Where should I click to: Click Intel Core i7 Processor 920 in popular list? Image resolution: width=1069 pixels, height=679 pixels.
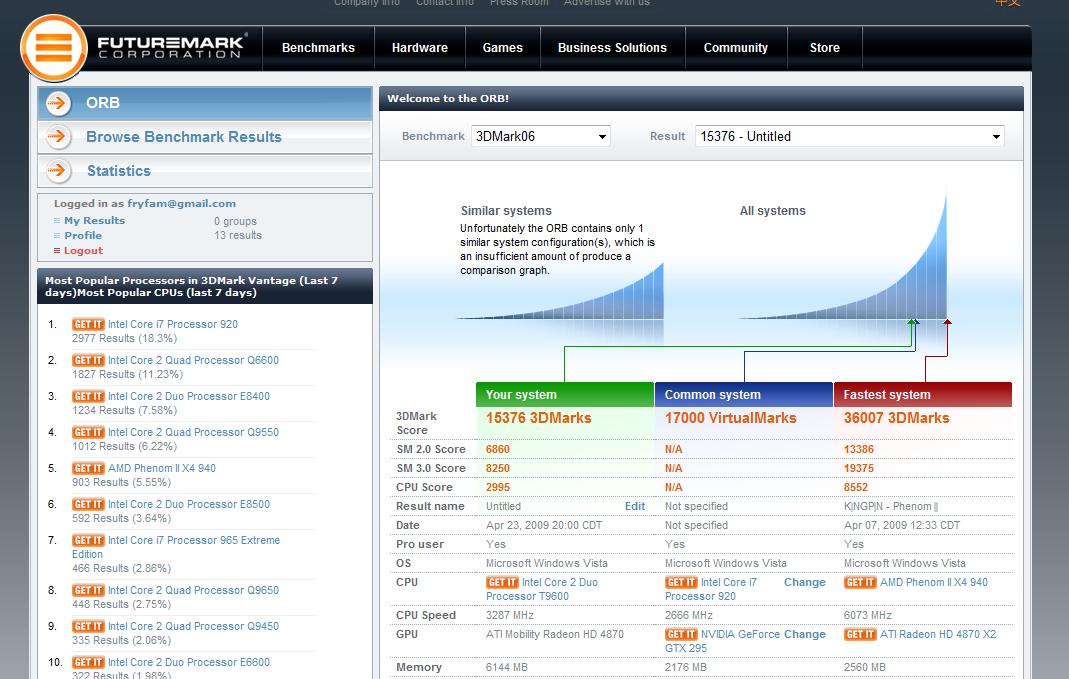[x=172, y=325]
